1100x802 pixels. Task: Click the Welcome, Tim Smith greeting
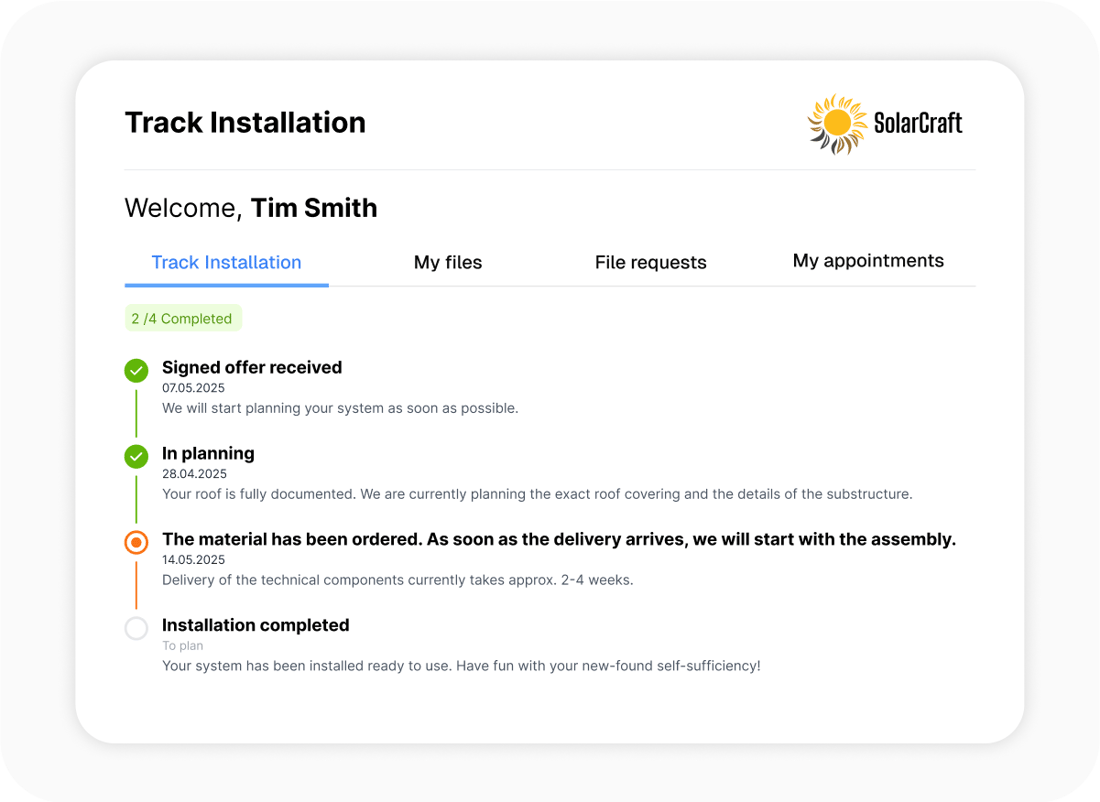[x=251, y=208]
